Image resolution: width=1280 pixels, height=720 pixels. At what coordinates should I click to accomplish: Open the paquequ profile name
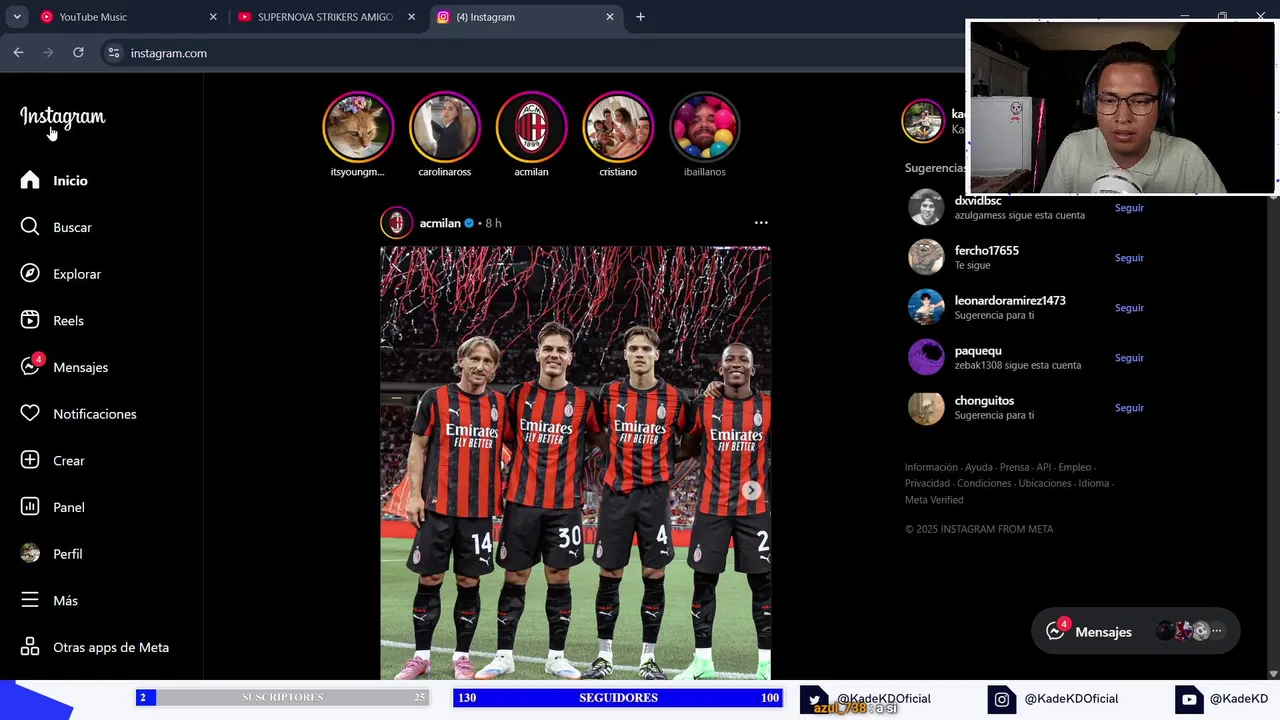click(978, 351)
